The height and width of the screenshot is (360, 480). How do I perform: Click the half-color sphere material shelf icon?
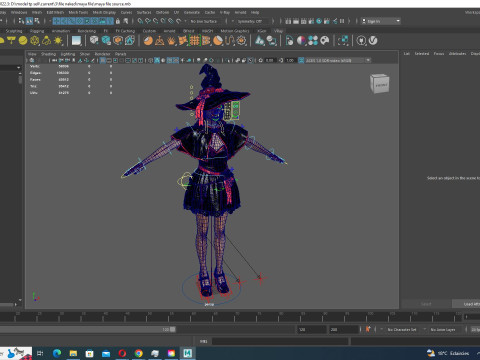coord(301,41)
